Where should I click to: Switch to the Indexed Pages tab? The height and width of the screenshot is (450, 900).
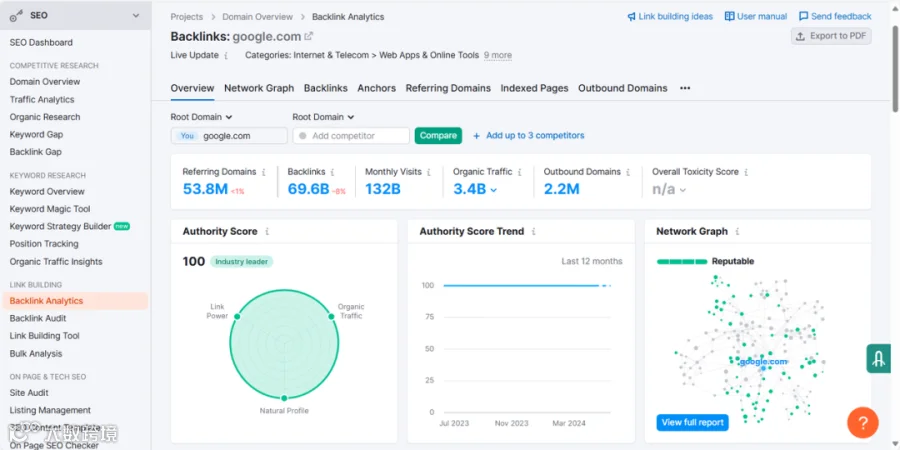534,88
